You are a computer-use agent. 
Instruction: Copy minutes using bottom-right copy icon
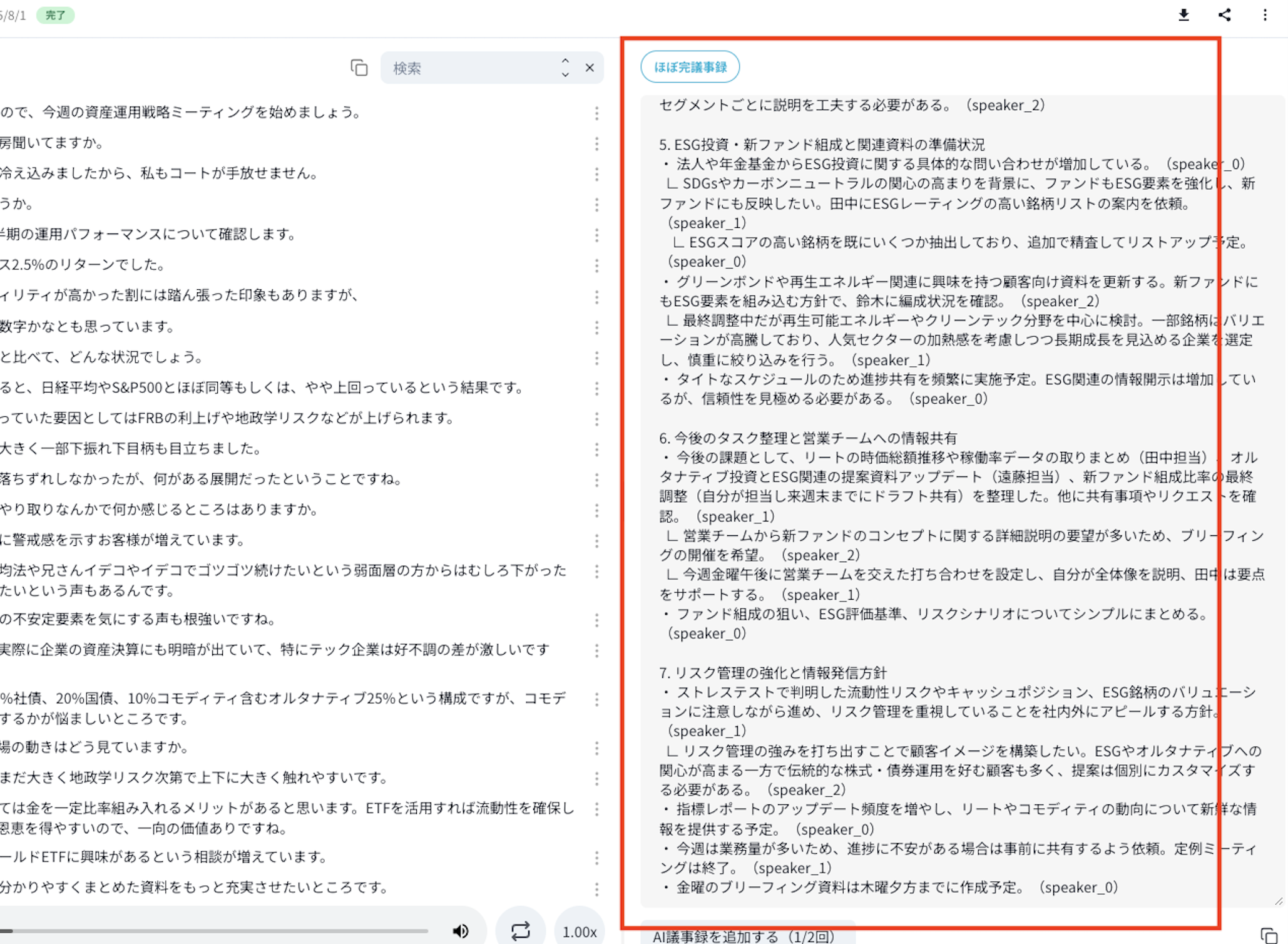tap(1269, 935)
